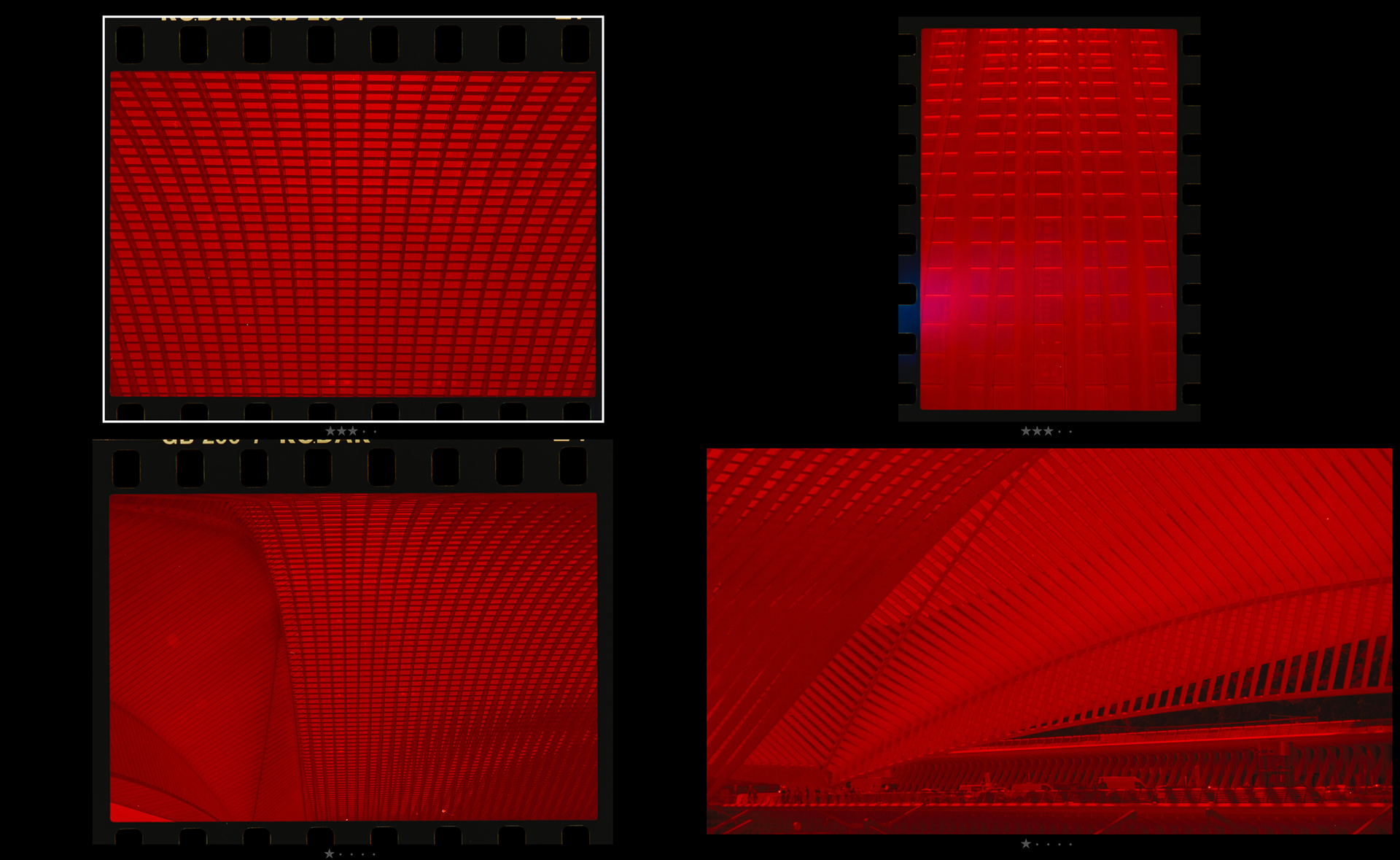This screenshot has width=1400, height=860.
Task: Select the bottom-left photo of ceiling meeting canopy
Action: point(353,656)
